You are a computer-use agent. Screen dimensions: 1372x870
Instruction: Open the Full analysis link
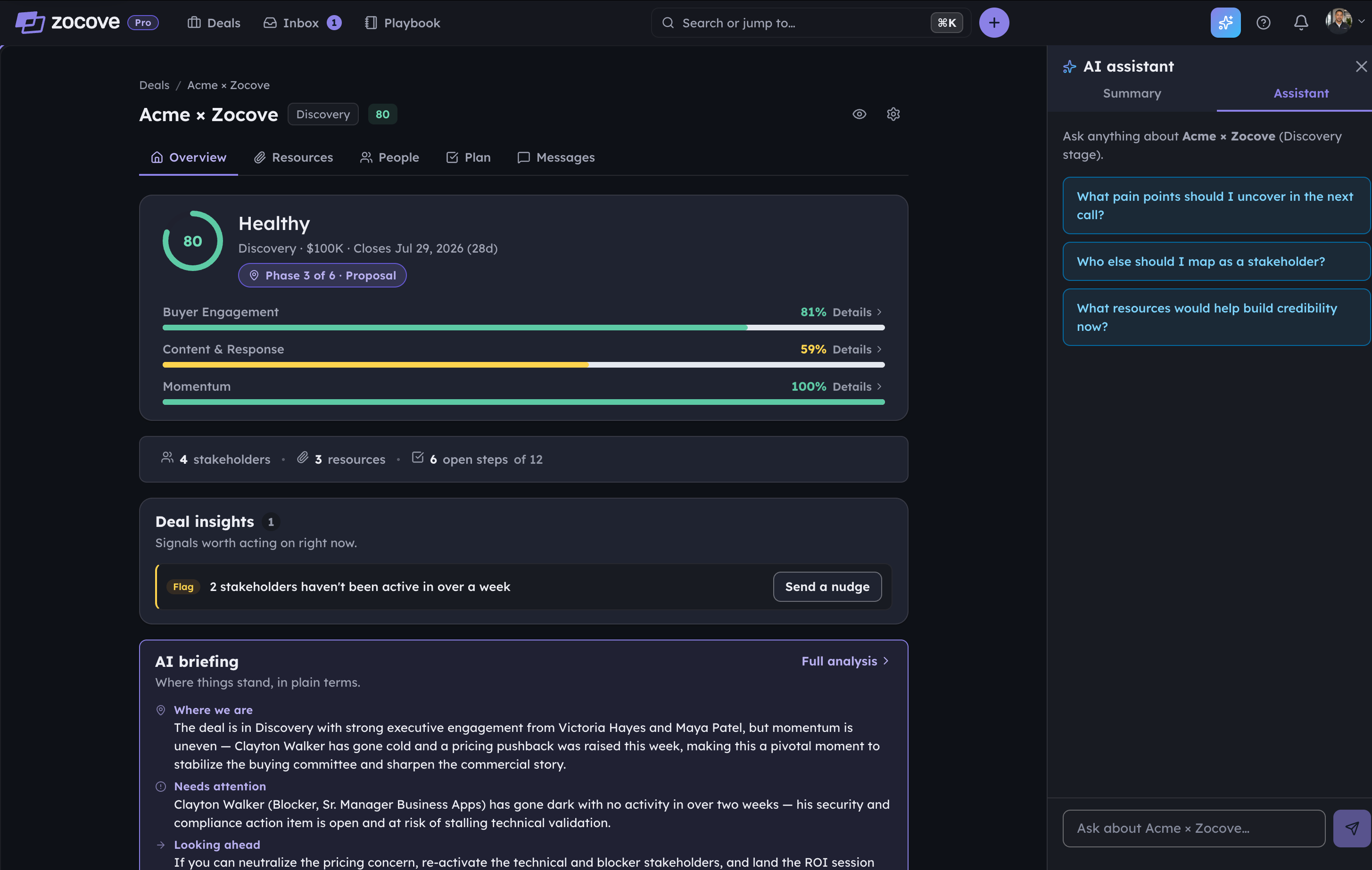(845, 661)
